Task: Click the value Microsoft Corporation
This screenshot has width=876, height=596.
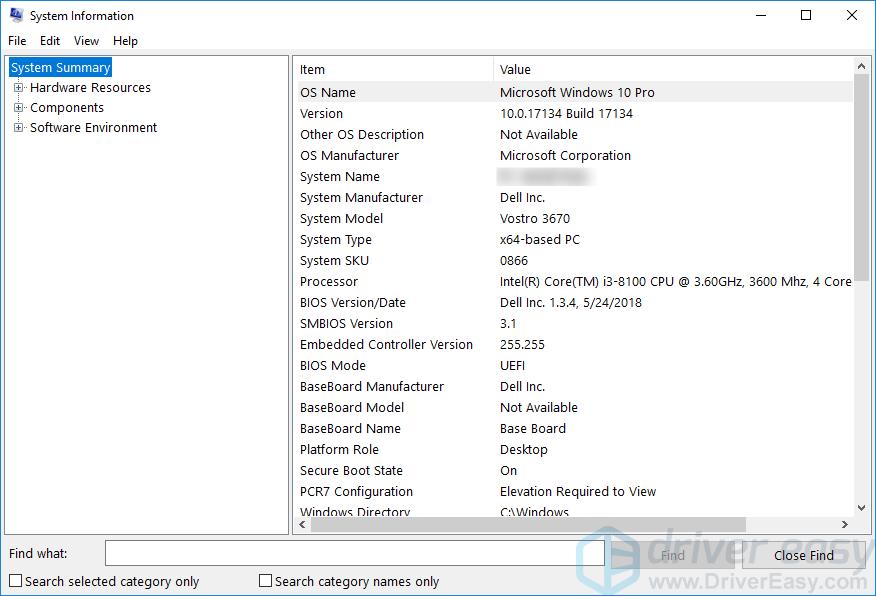Action: coord(565,156)
